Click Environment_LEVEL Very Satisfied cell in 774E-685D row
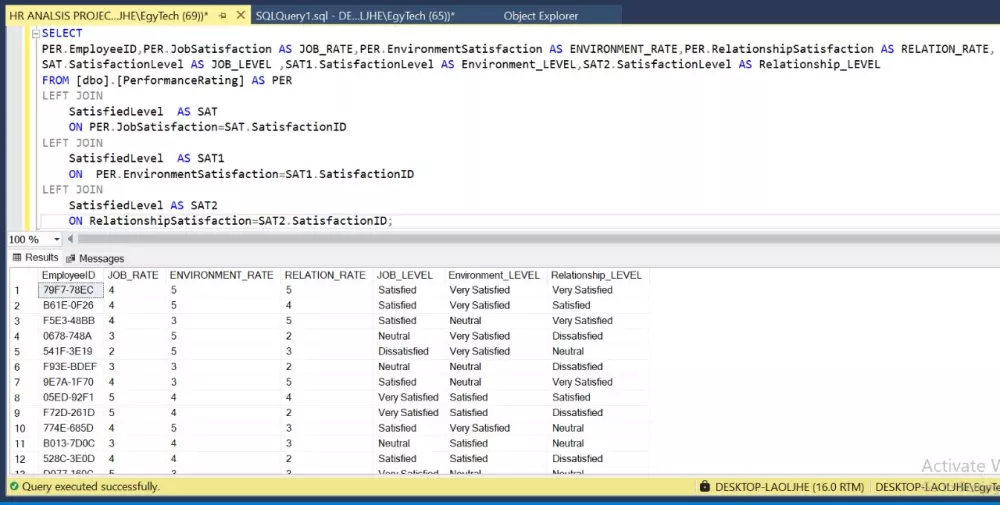 point(496,428)
